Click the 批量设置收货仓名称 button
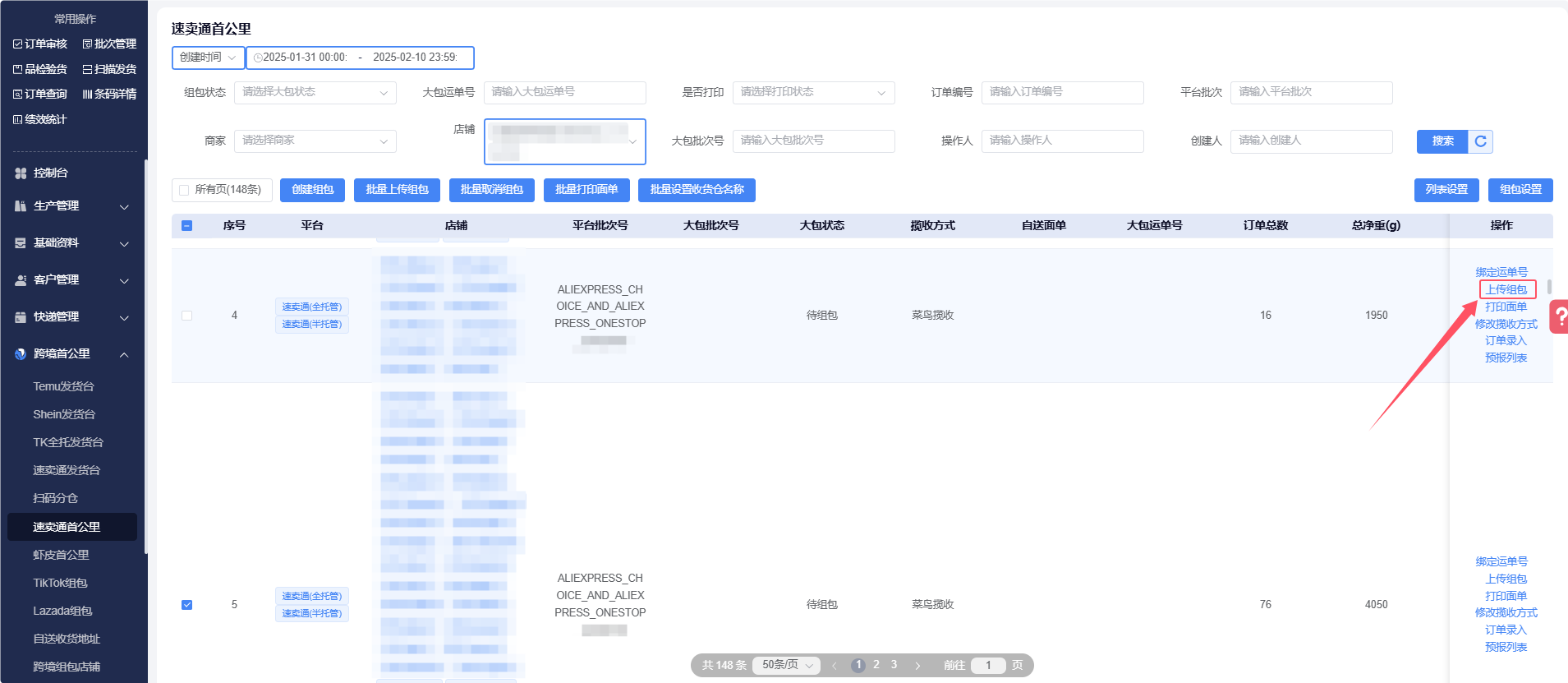The image size is (1568, 683). (x=697, y=190)
